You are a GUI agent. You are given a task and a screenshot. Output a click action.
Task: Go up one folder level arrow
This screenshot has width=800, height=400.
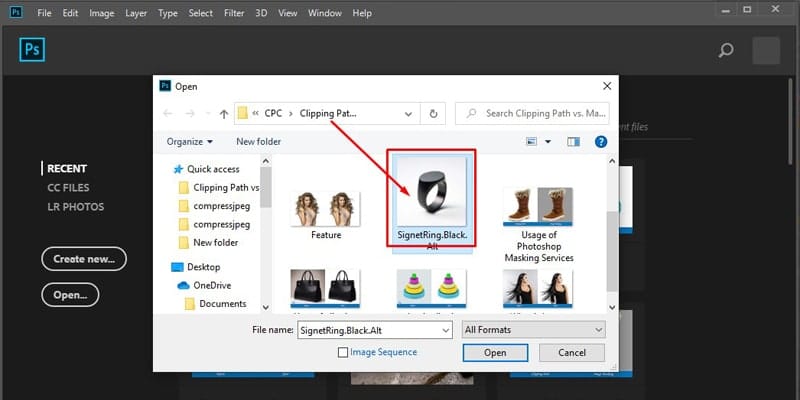click(223, 114)
